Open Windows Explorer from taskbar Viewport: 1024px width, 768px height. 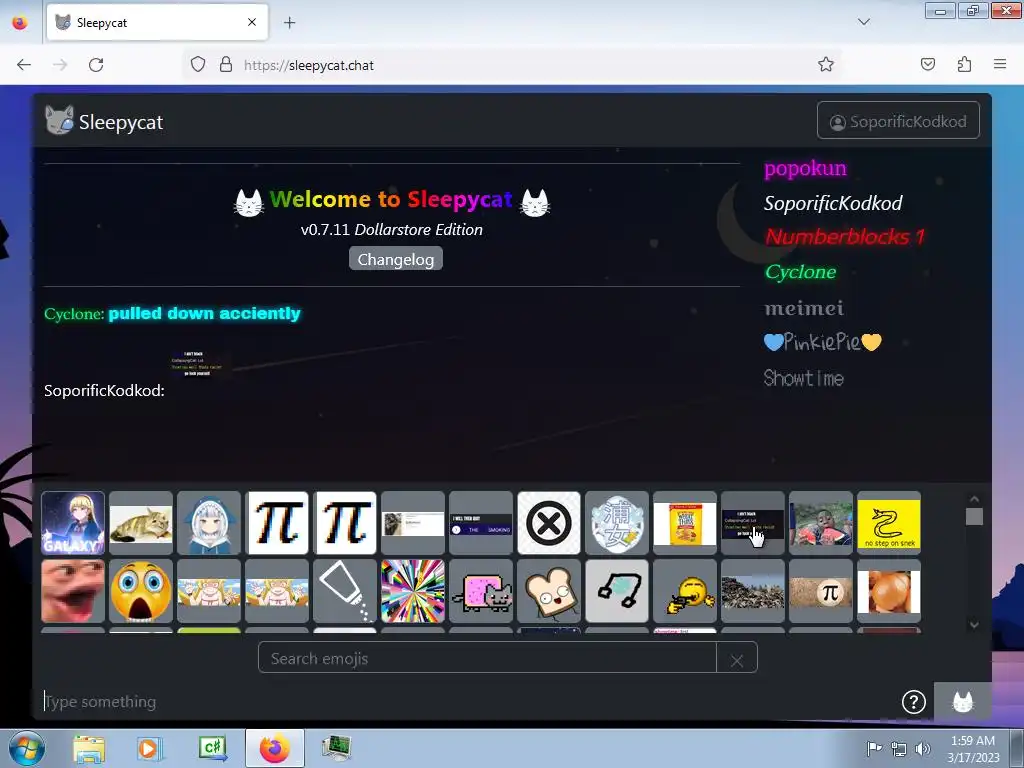coord(89,748)
